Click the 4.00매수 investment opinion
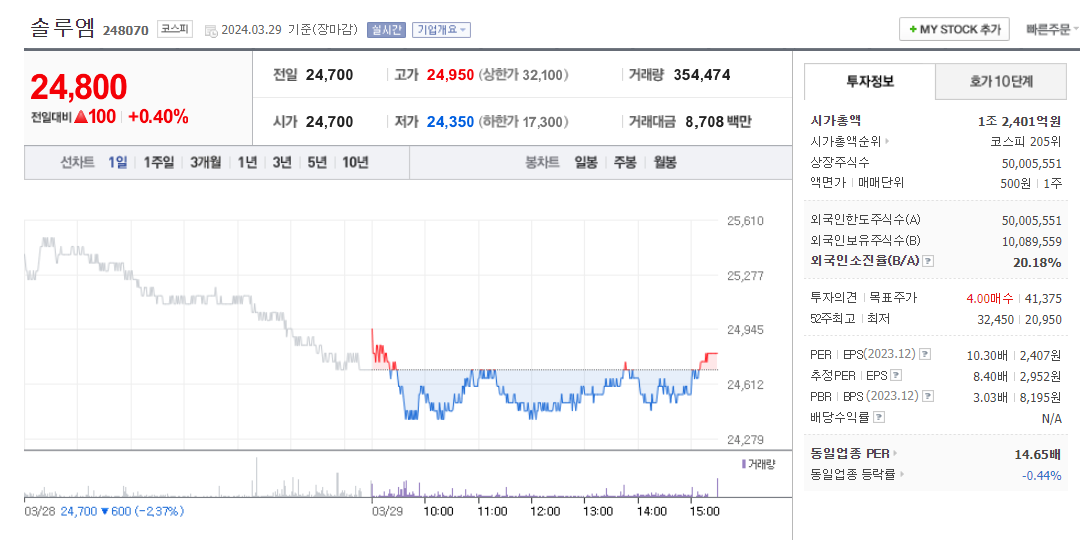Screen dimensions: 1084x540 [990, 299]
